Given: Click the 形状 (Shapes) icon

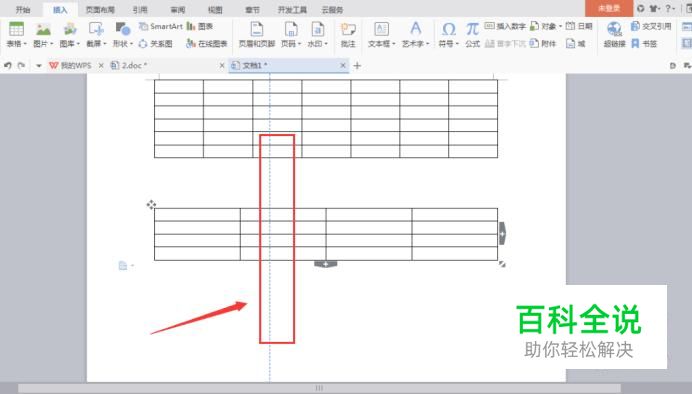Looking at the screenshot, I should tap(123, 29).
